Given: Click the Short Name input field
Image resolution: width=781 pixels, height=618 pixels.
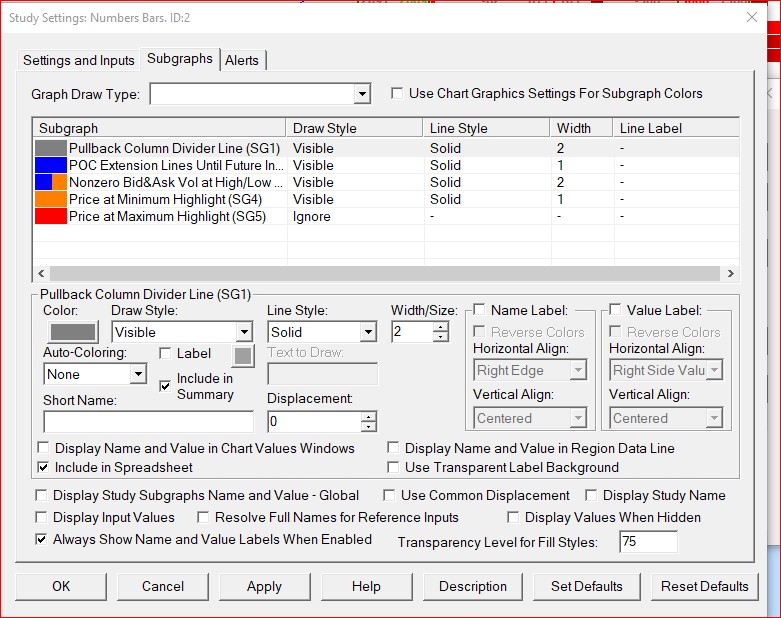Looking at the screenshot, I should pos(148,422).
